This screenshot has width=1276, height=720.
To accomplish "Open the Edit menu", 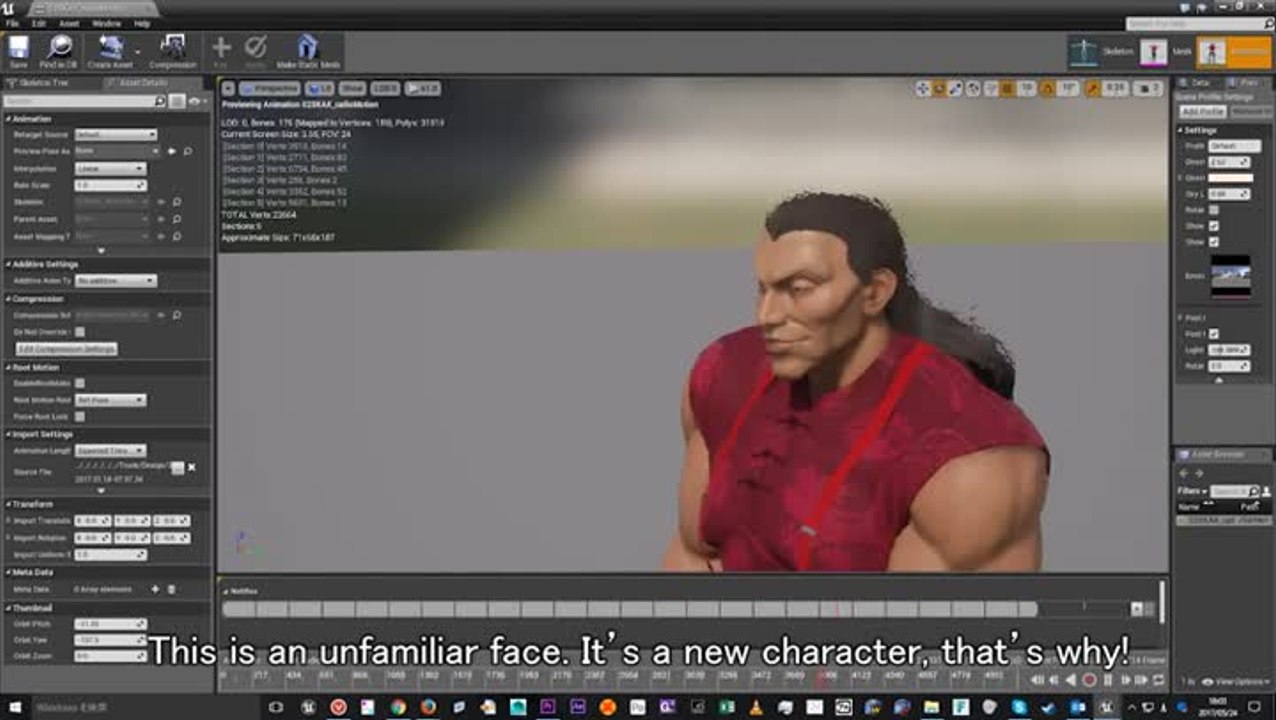I will (x=39, y=23).
